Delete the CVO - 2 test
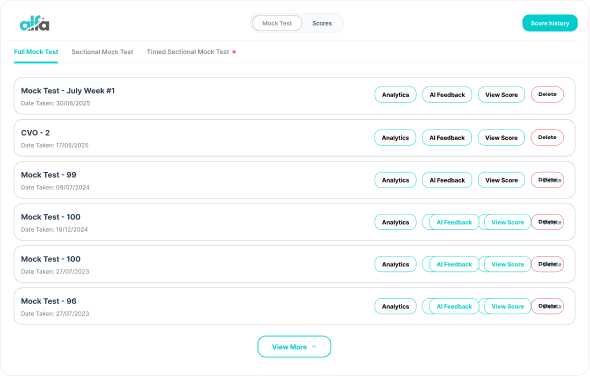 547,137
